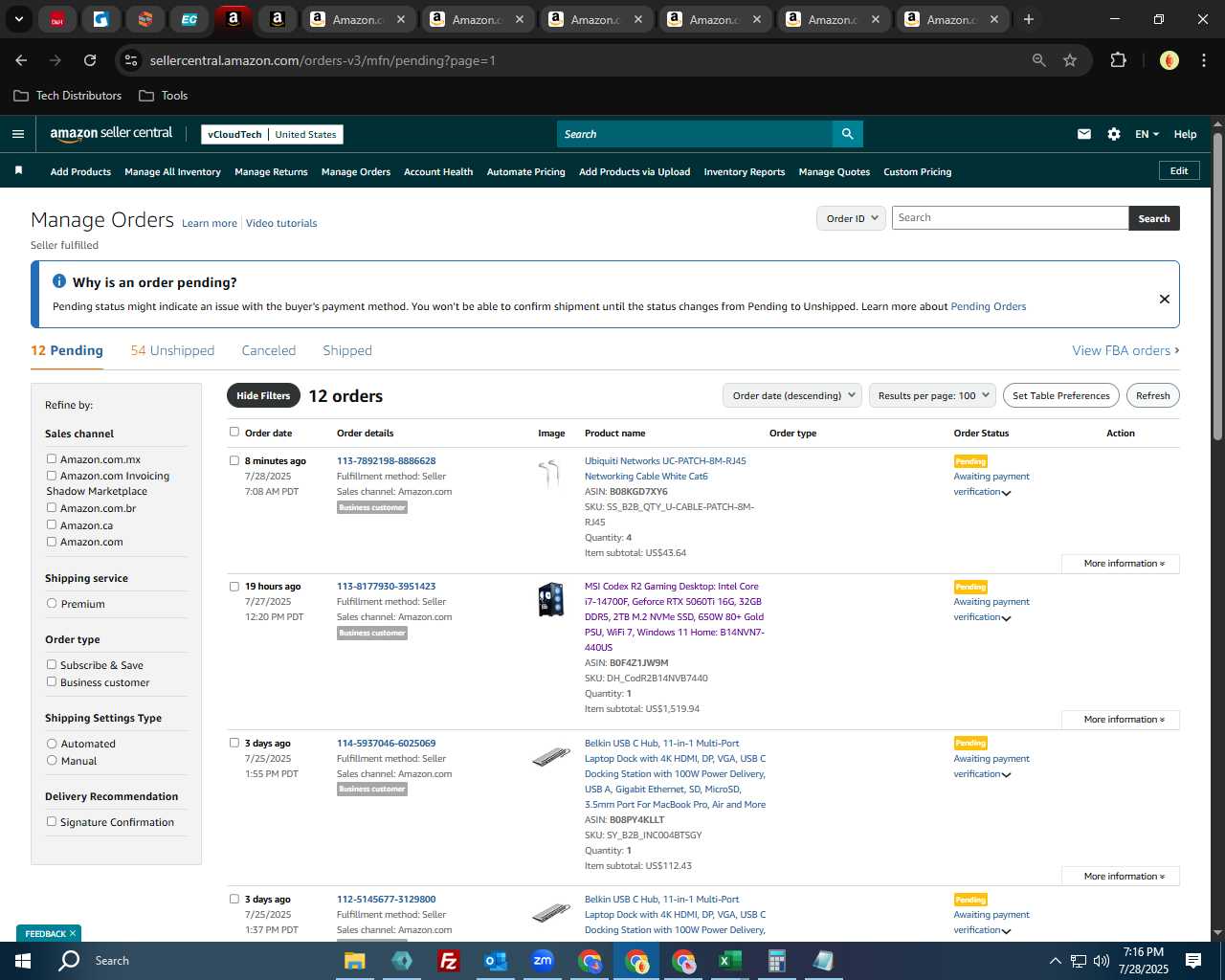Reload the page with browser refresh icon
The width and height of the screenshot is (1225, 980).
point(90,60)
